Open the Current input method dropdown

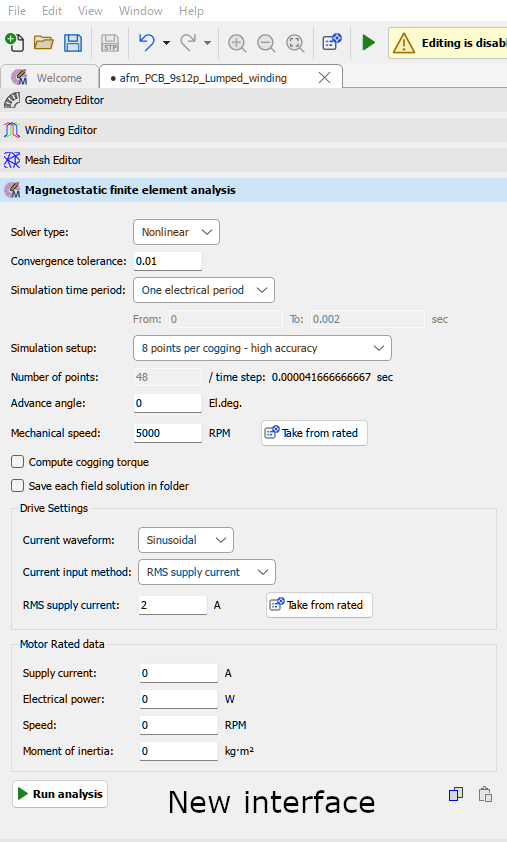207,572
